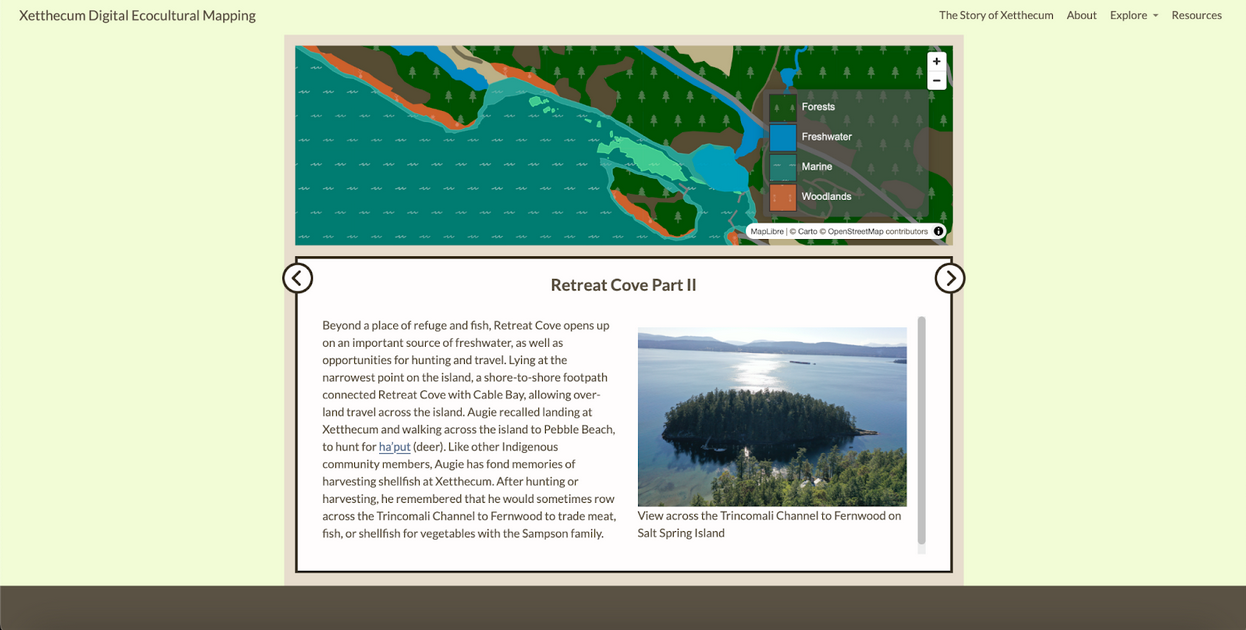Zoom out on the map
Viewport: 1246px width, 630px height.
936,81
